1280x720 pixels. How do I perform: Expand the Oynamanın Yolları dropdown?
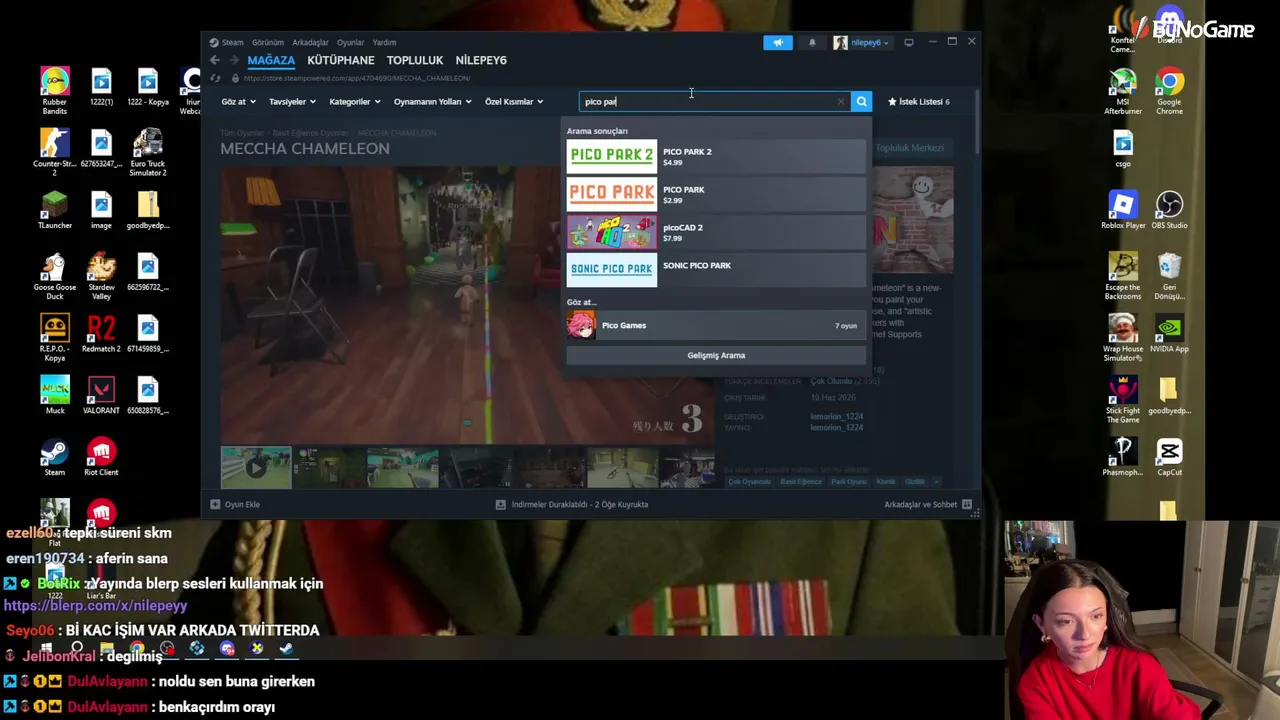coord(432,101)
